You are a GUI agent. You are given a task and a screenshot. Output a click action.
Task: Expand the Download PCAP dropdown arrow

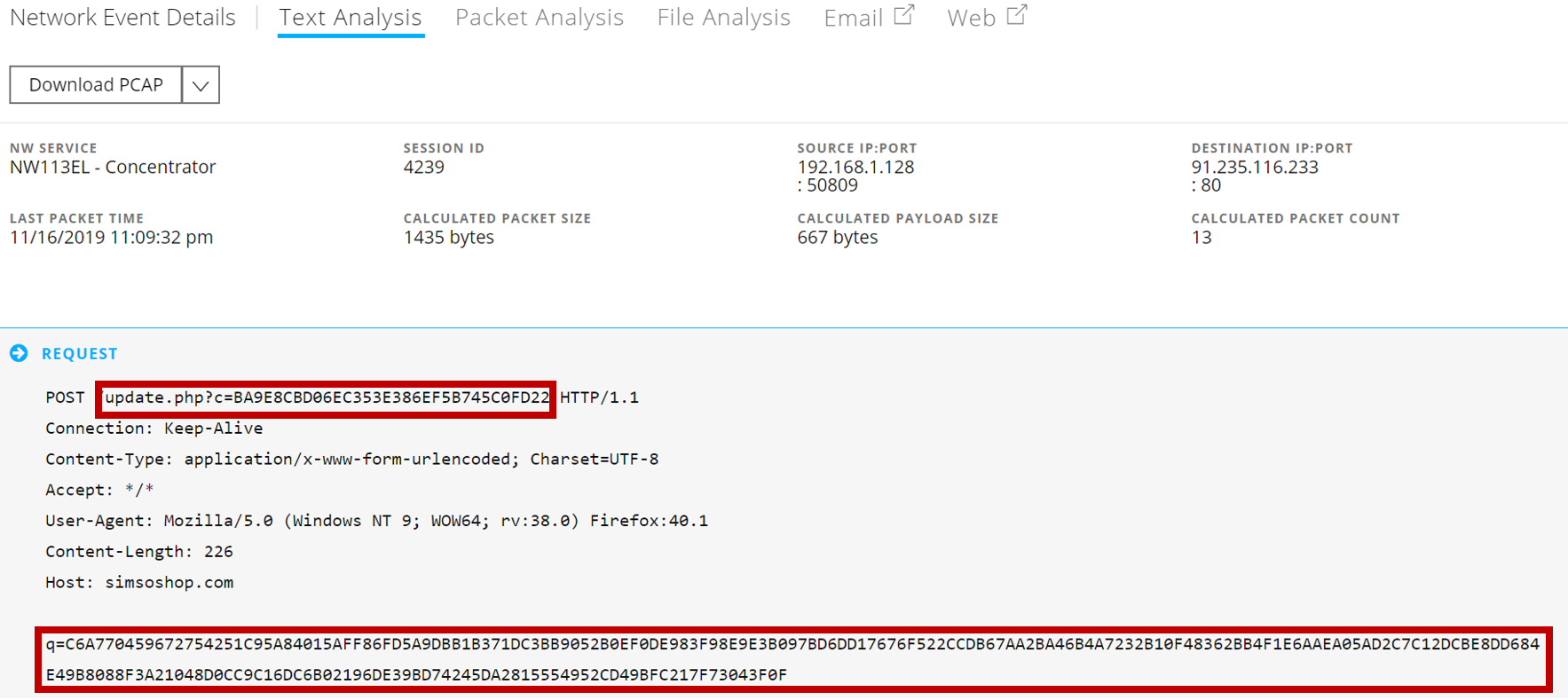point(201,85)
